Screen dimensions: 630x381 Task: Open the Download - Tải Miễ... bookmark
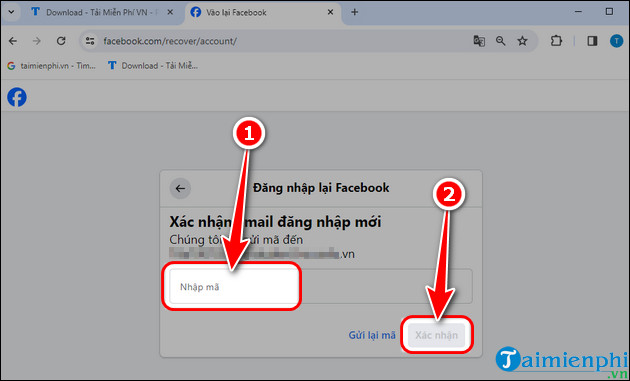pyautogui.click(x=153, y=66)
